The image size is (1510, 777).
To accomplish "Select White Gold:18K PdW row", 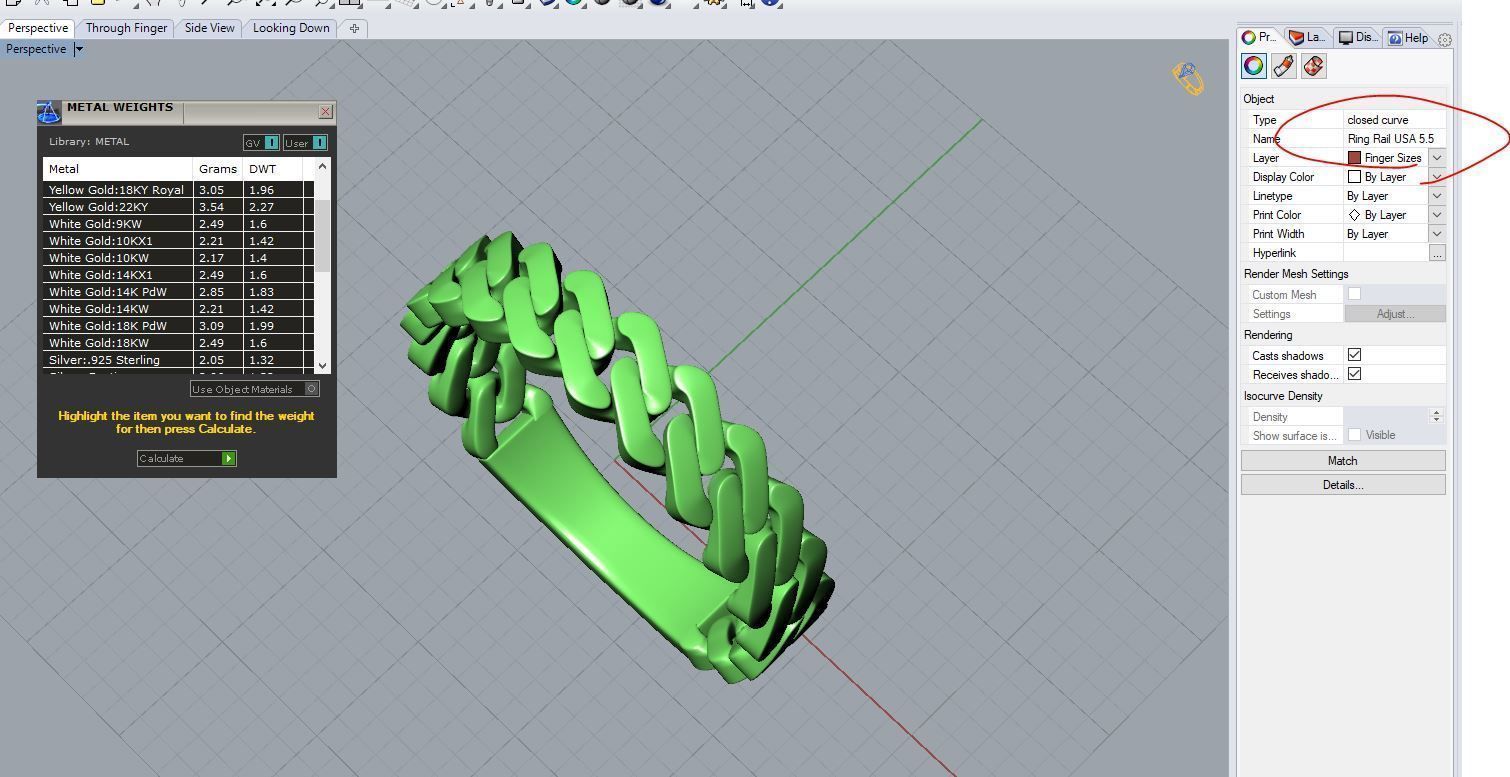I will pyautogui.click(x=178, y=326).
